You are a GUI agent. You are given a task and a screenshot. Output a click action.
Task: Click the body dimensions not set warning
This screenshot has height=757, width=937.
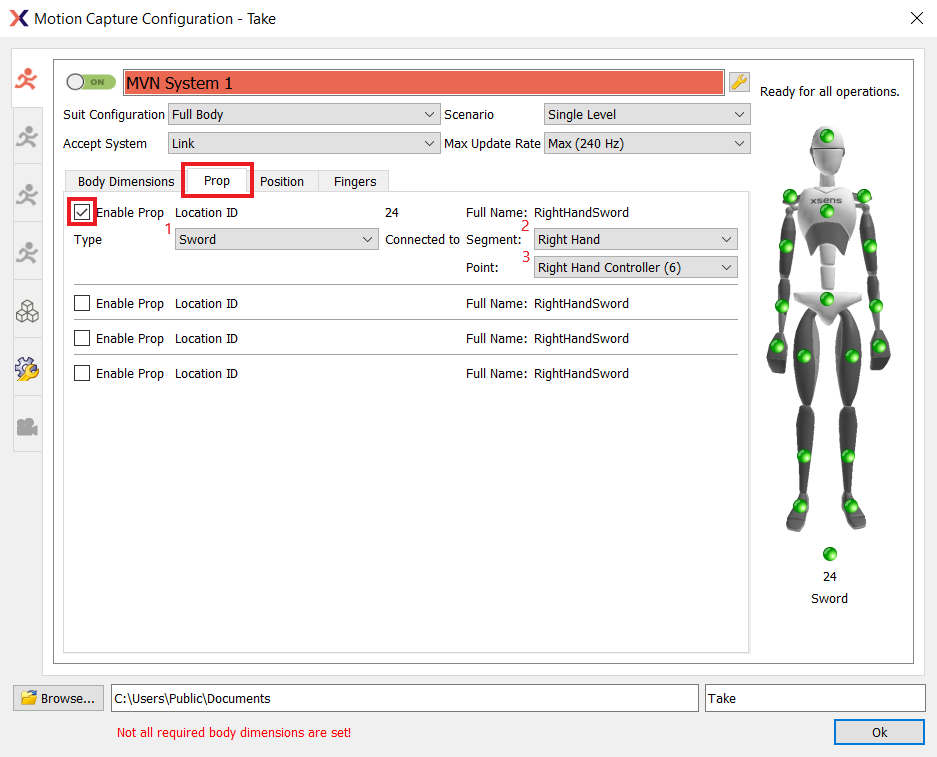pos(234,733)
